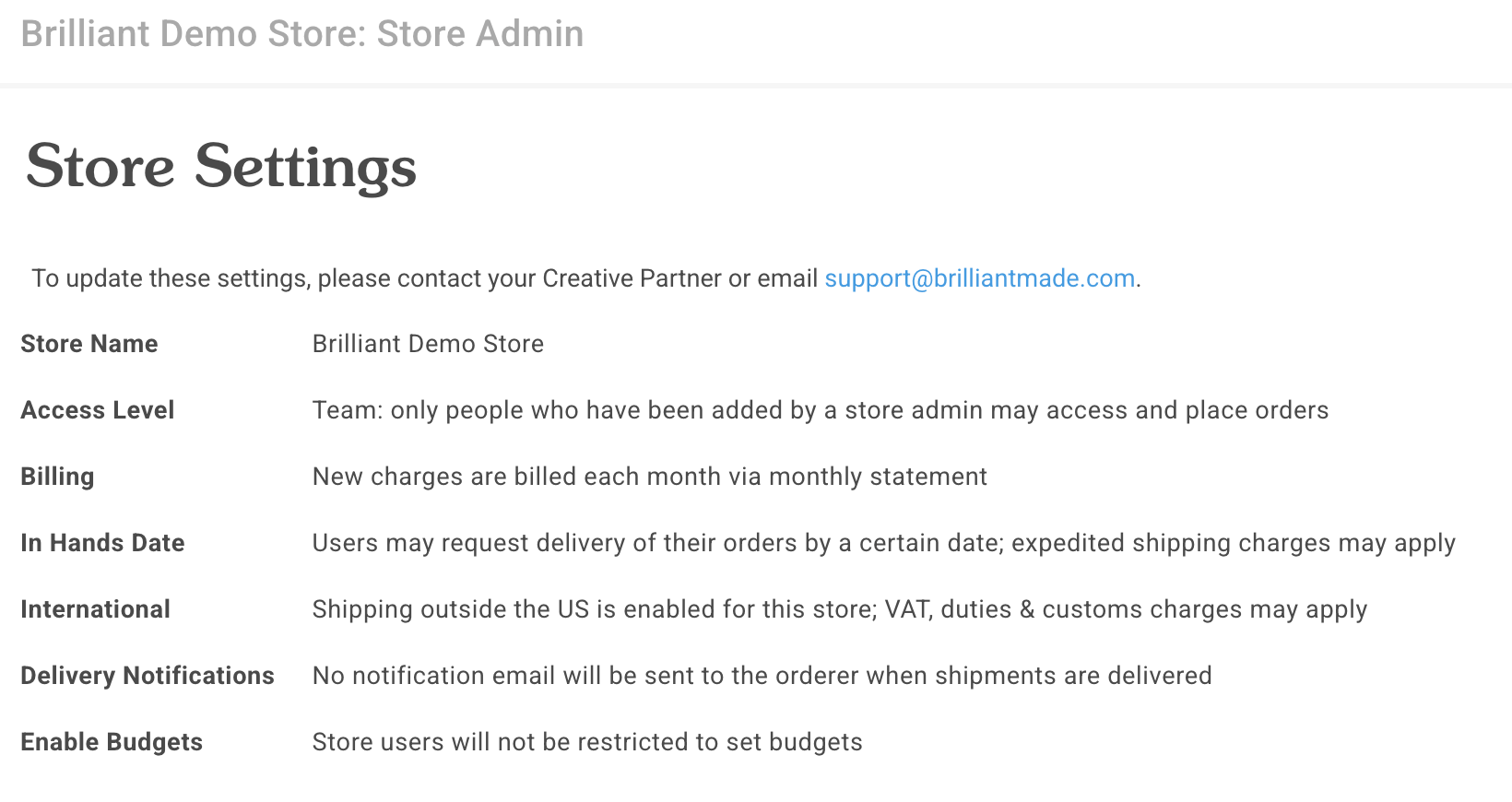Click the set budgets restriction description
Viewport: 1512px width, 802px height.
coord(587,742)
